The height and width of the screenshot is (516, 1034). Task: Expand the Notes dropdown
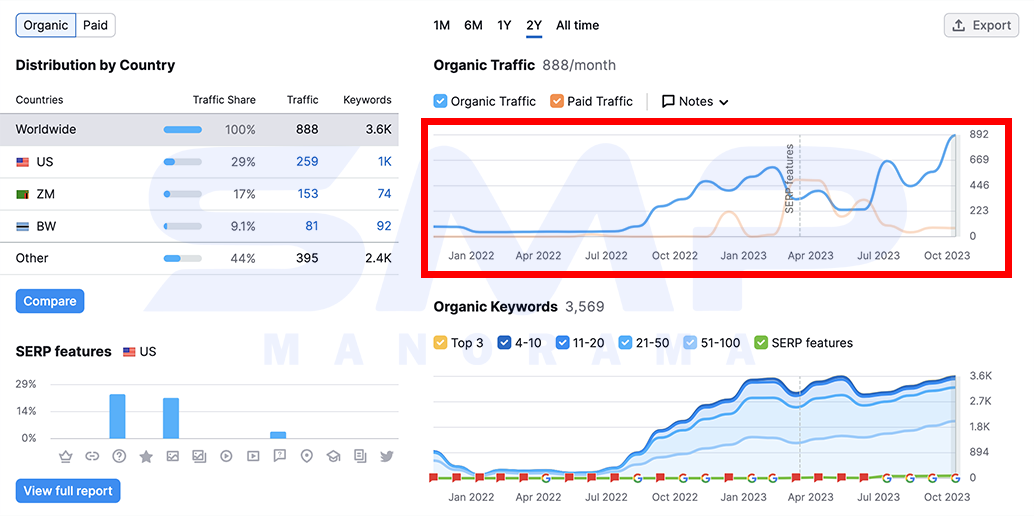click(x=695, y=102)
